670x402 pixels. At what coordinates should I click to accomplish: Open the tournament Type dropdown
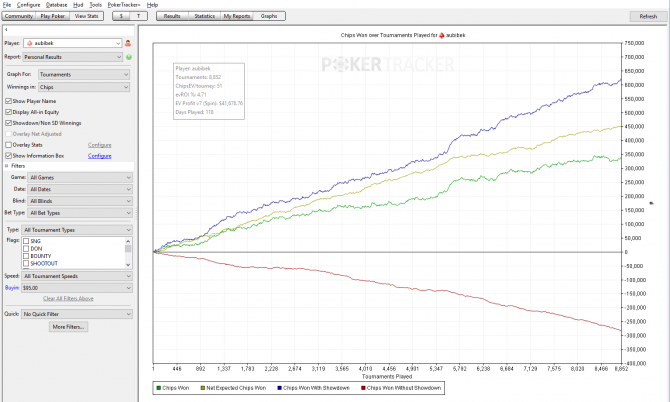(x=77, y=230)
